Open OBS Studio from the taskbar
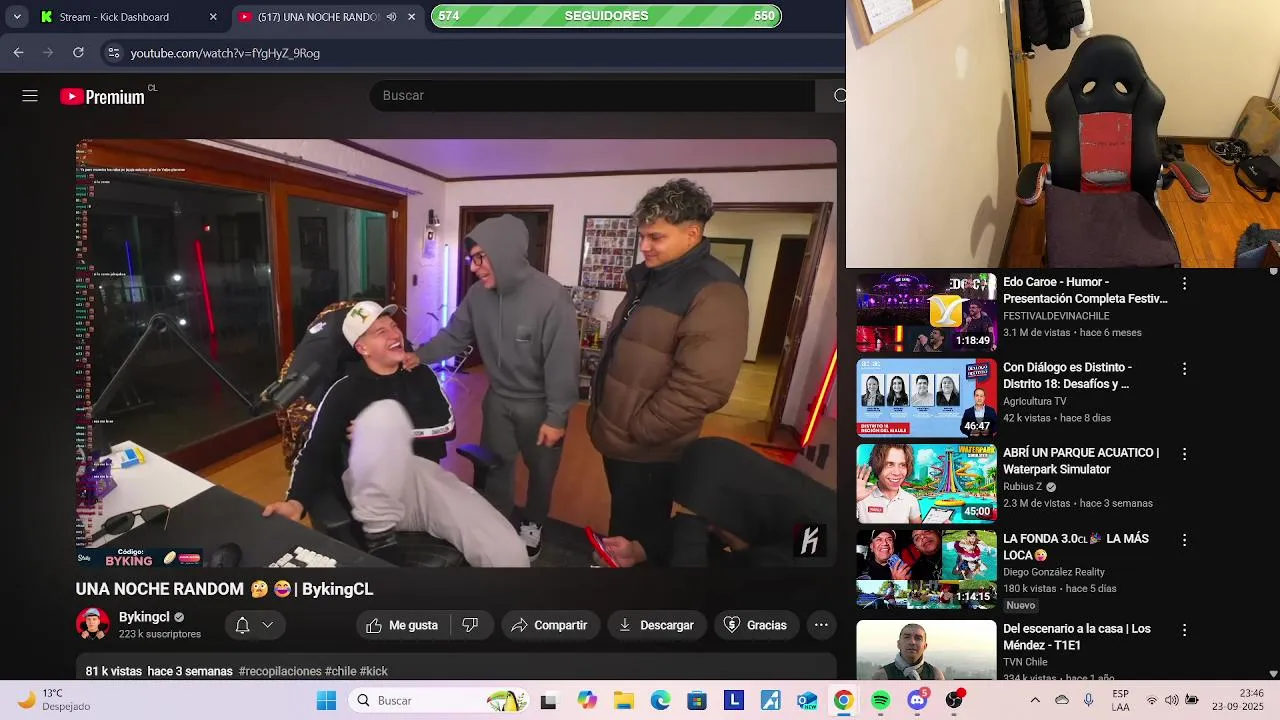The image size is (1280, 720). 954,700
